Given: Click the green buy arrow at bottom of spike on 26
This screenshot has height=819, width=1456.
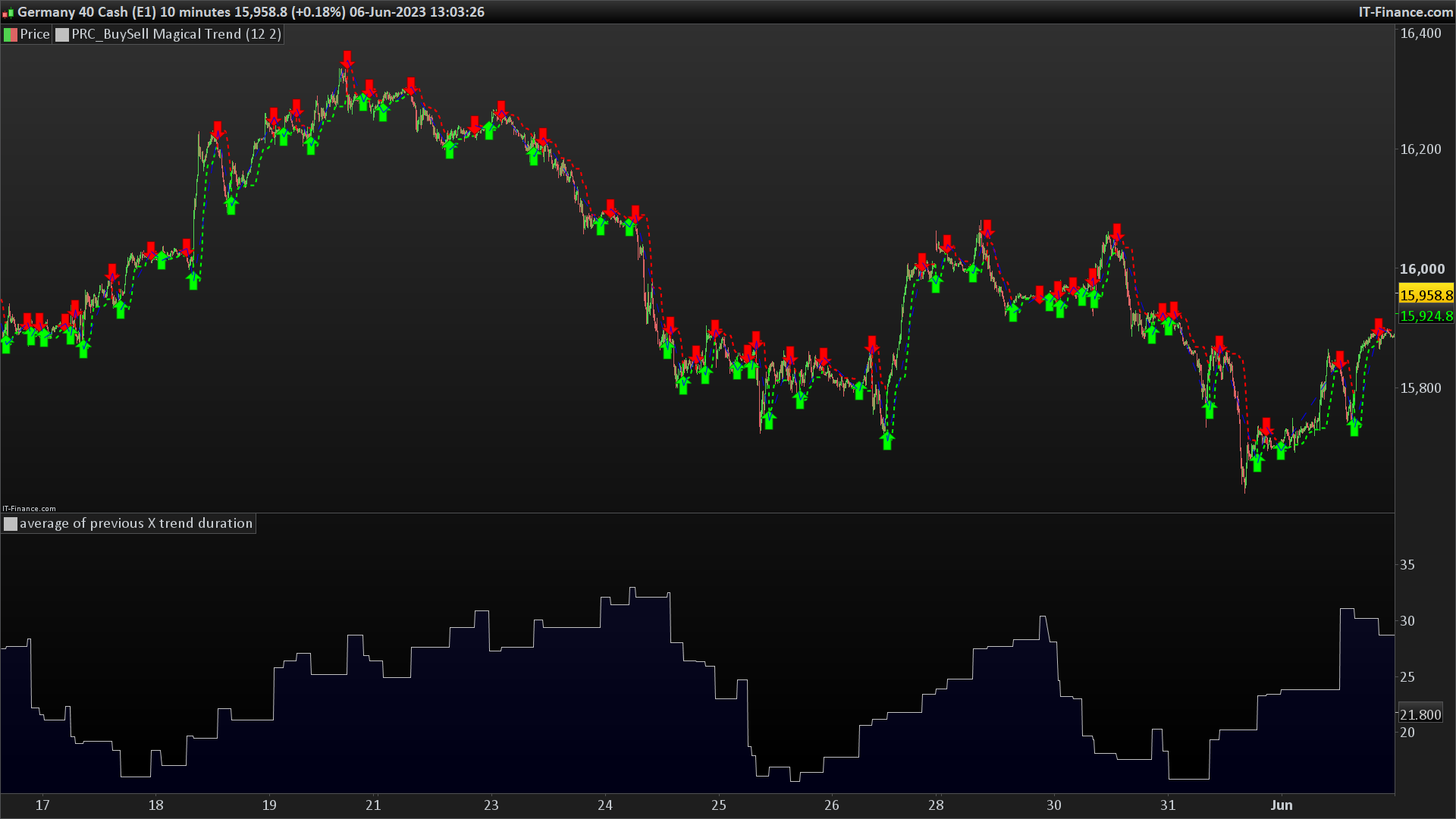Looking at the screenshot, I should tap(887, 441).
